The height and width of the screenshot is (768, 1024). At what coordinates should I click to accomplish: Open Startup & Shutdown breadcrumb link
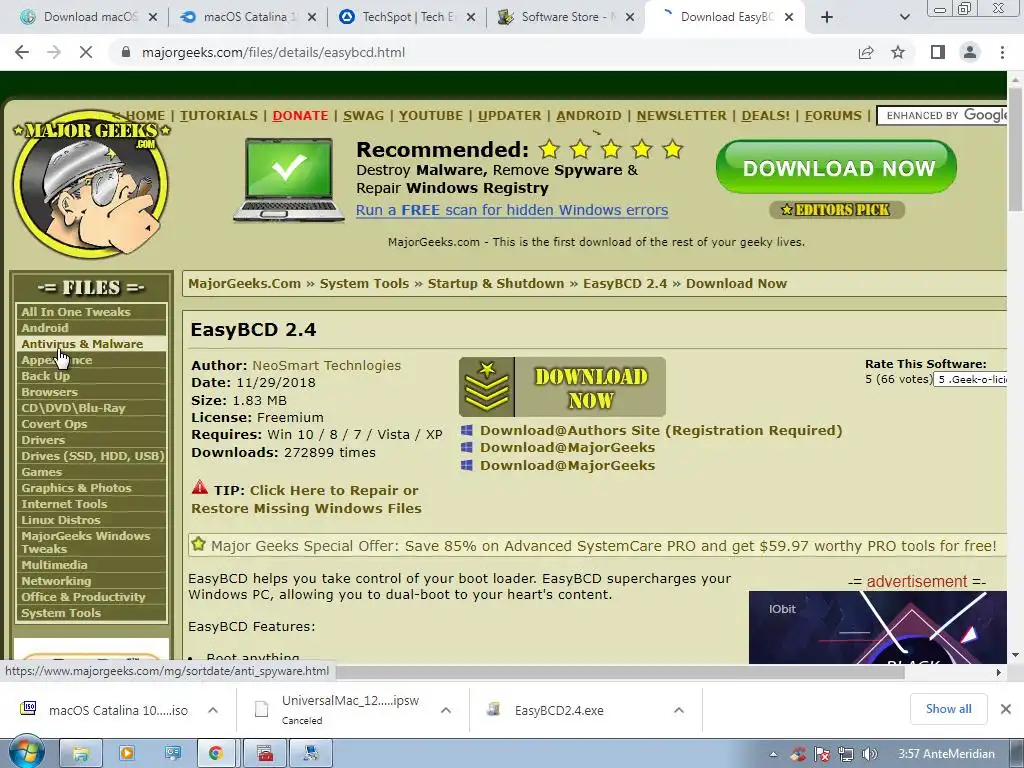tap(496, 283)
